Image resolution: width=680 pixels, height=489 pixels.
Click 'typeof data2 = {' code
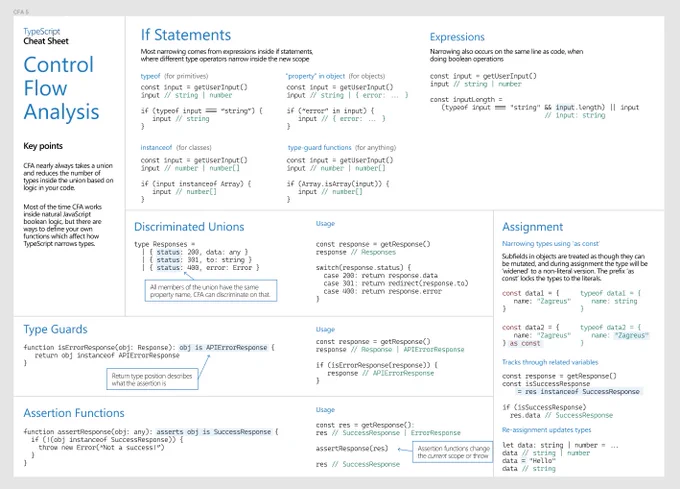[x=611, y=328]
